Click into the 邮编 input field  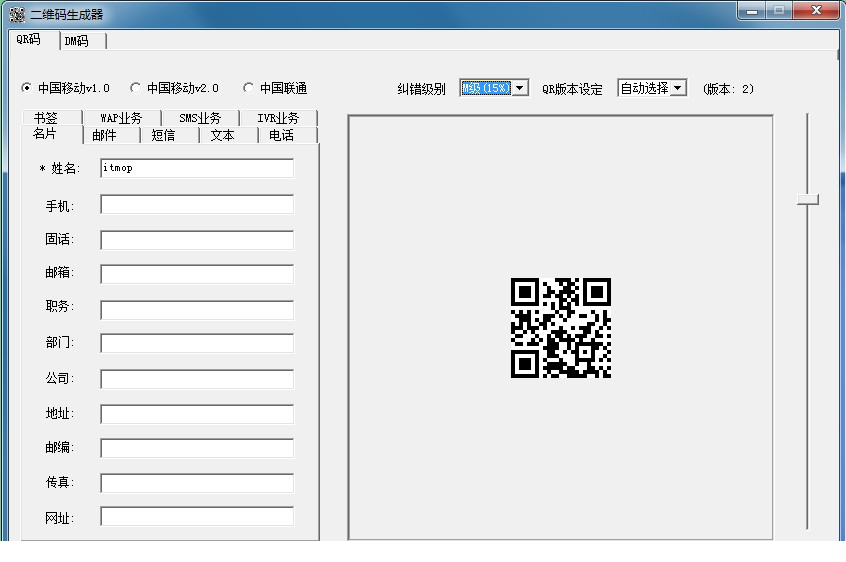[x=197, y=448]
